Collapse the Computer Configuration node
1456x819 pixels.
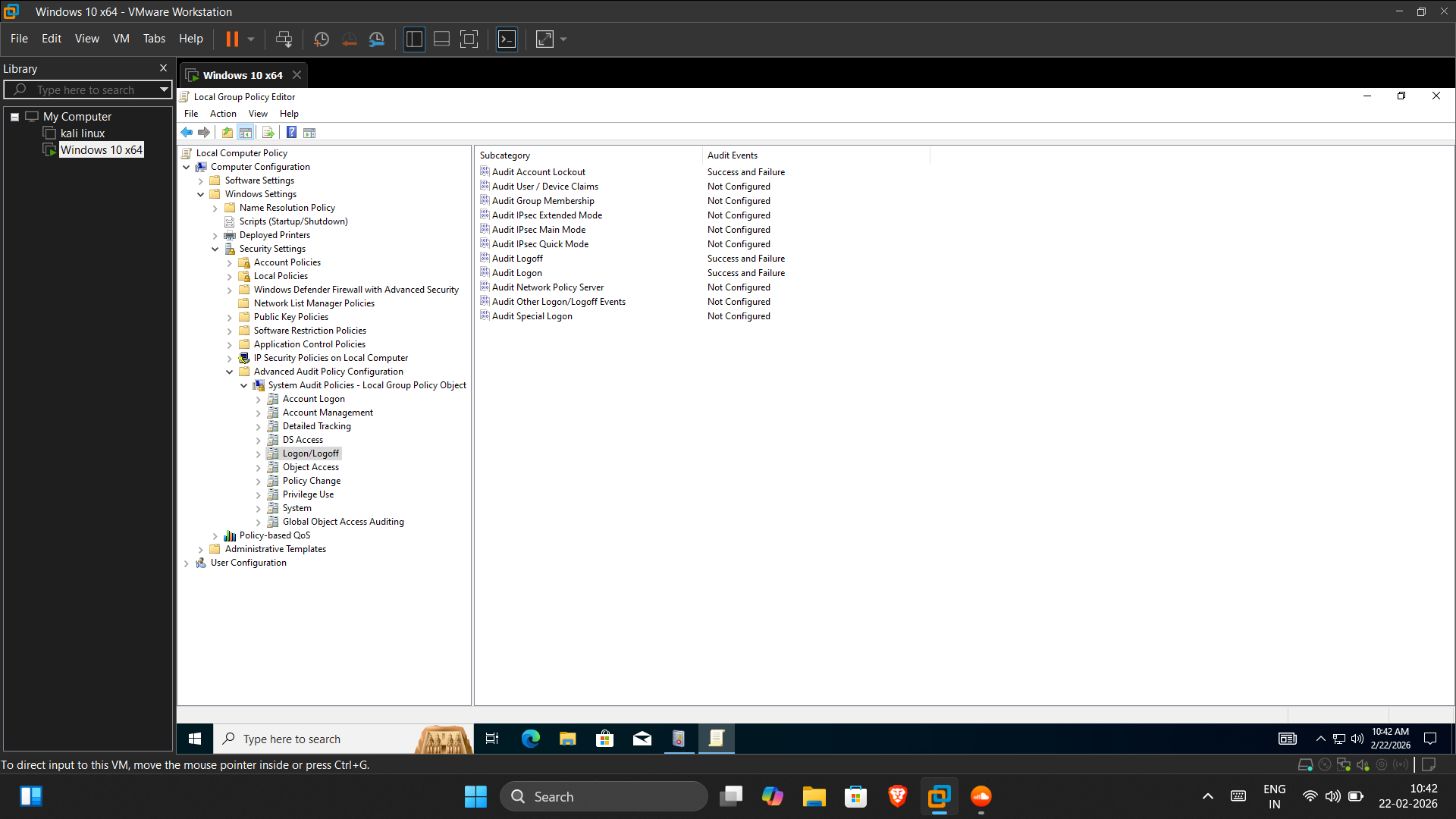click(187, 167)
